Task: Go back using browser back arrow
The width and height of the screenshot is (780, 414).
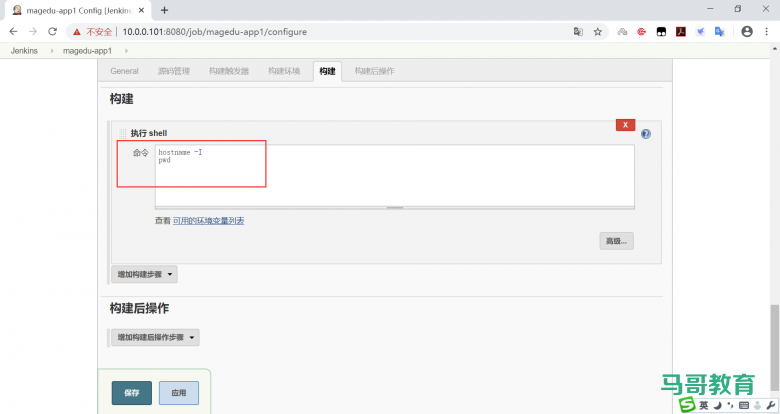Action: pyautogui.click(x=13, y=31)
